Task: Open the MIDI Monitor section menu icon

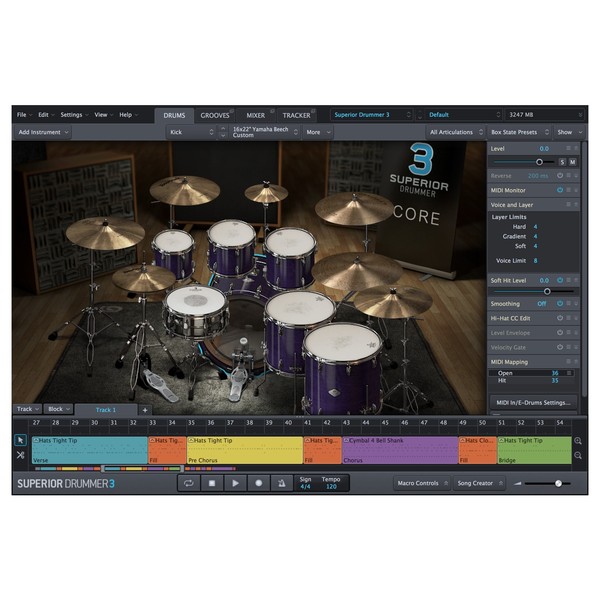Action: [x=569, y=190]
